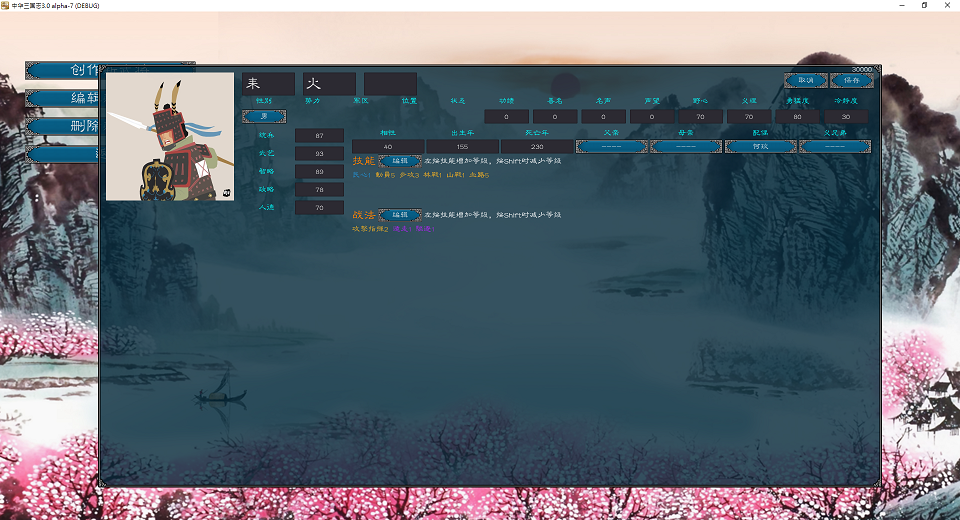The image size is (960, 520).
Task: Edit the 人德 value 70
Action: coord(320,208)
